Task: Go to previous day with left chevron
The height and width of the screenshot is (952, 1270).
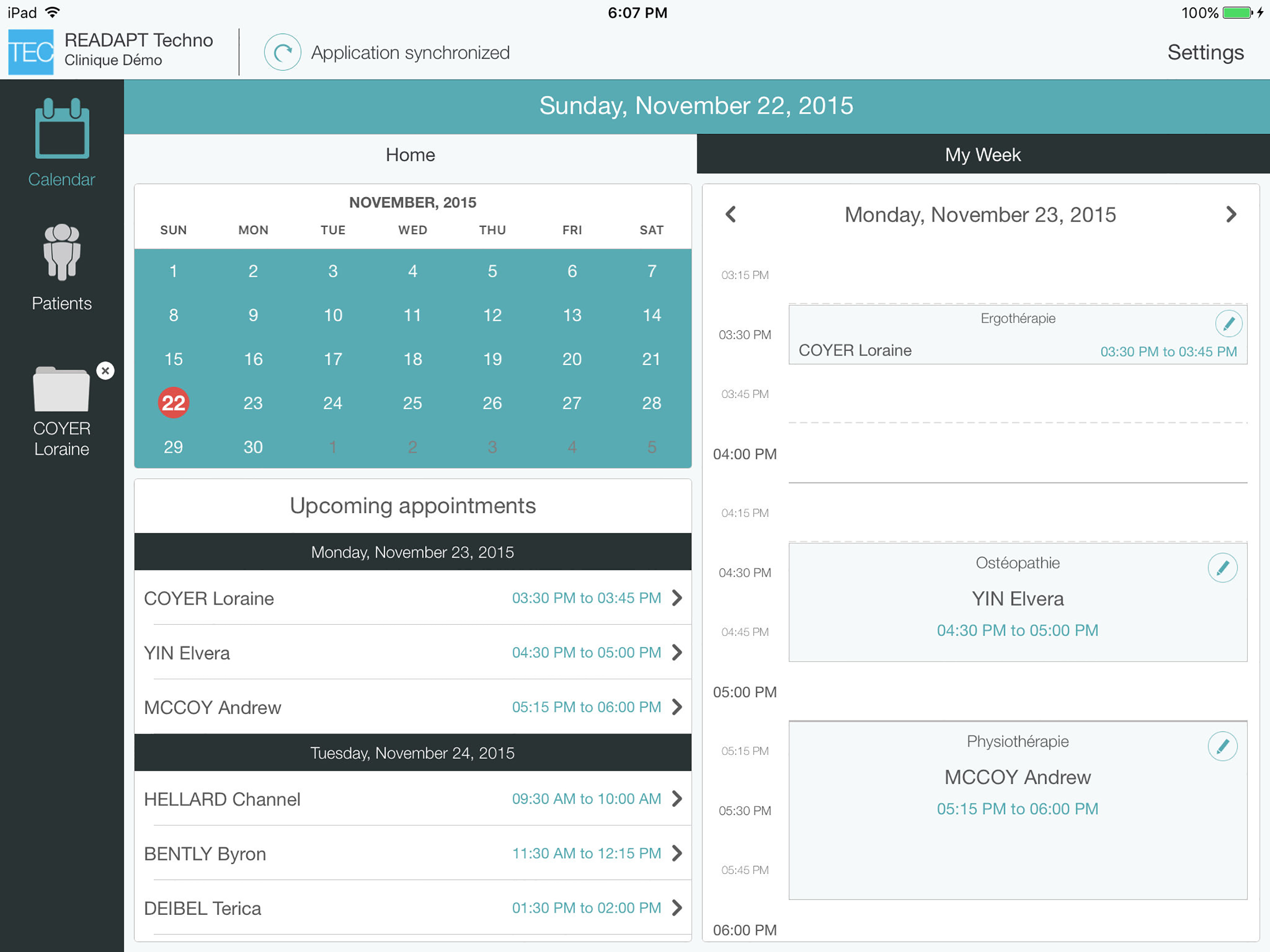Action: (x=730, y=214)
